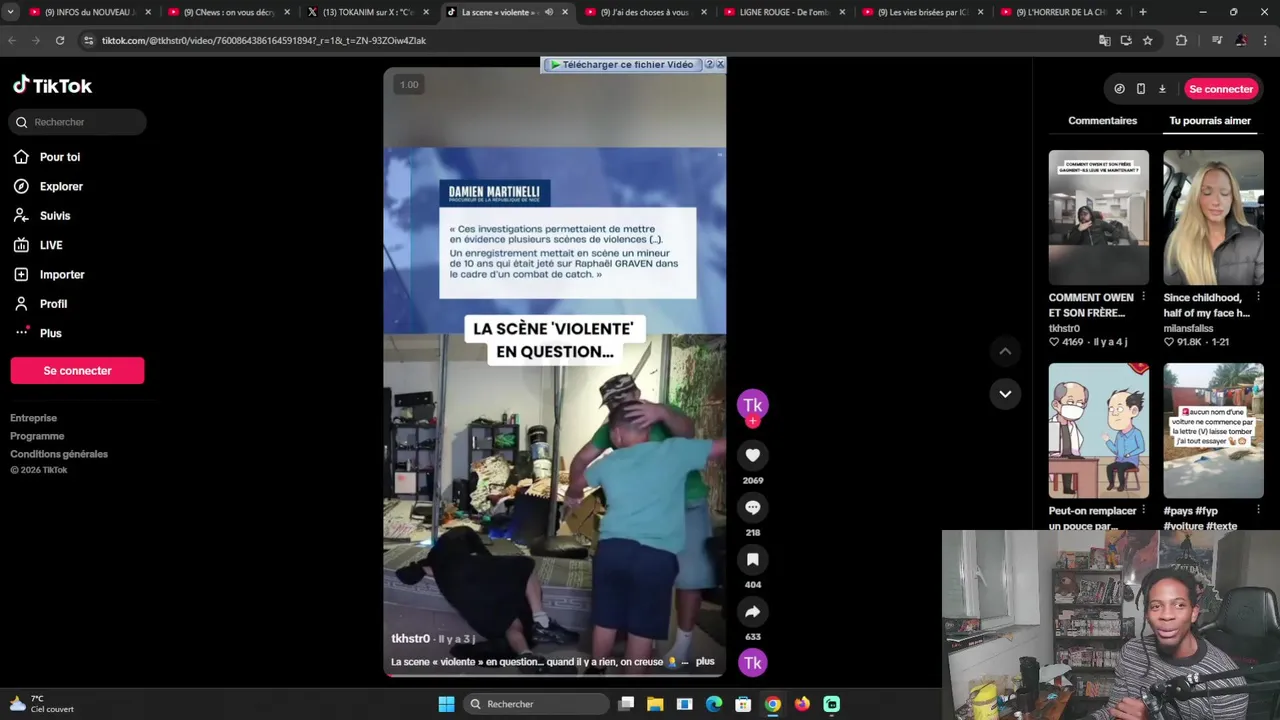Click the browser address bar URL
Image resolution: width=1280 pixels, height=720 pixels.
tap(264, 40)
